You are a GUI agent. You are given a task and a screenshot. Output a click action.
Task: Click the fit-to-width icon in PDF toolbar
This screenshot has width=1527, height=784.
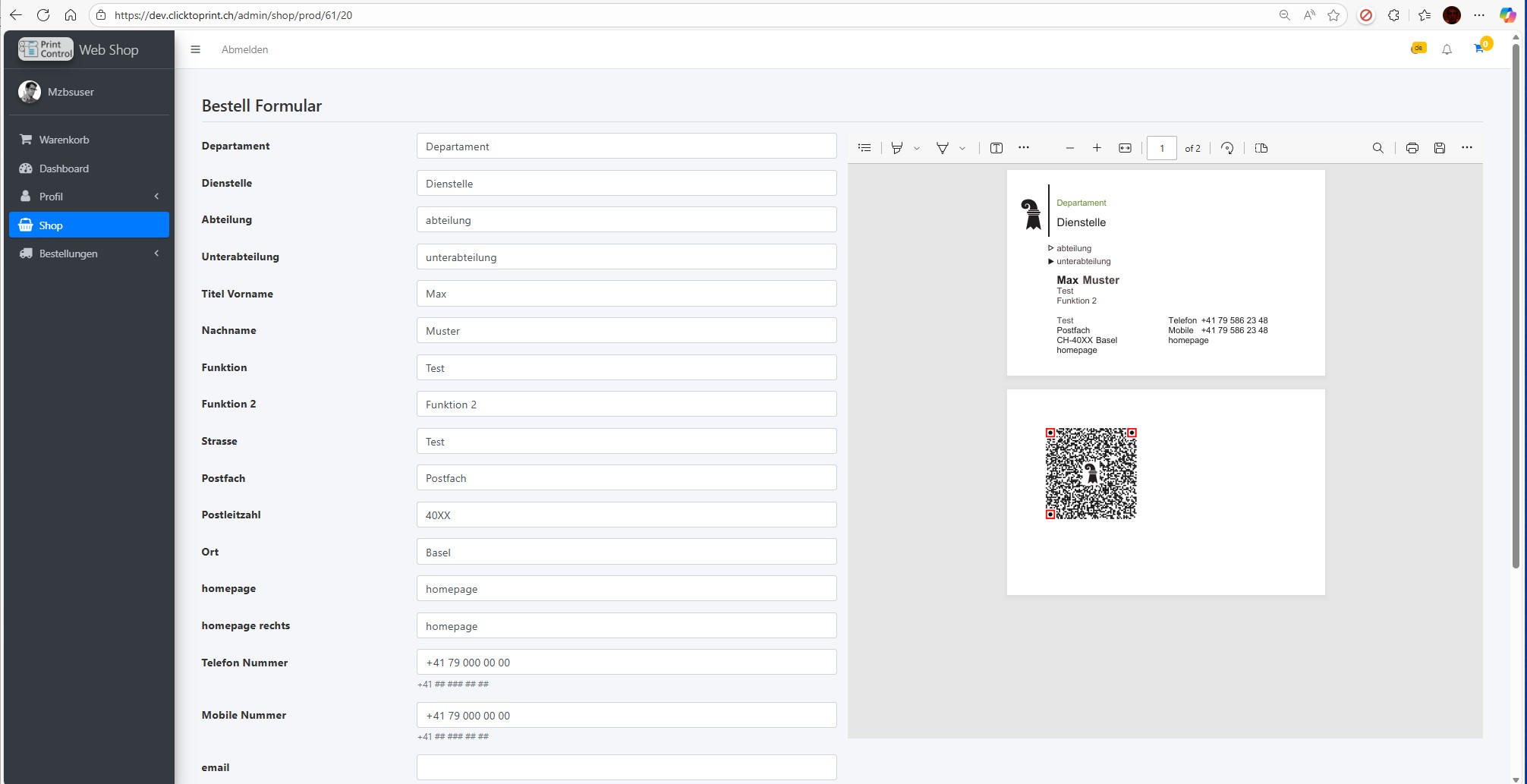tap(1125, 148)
